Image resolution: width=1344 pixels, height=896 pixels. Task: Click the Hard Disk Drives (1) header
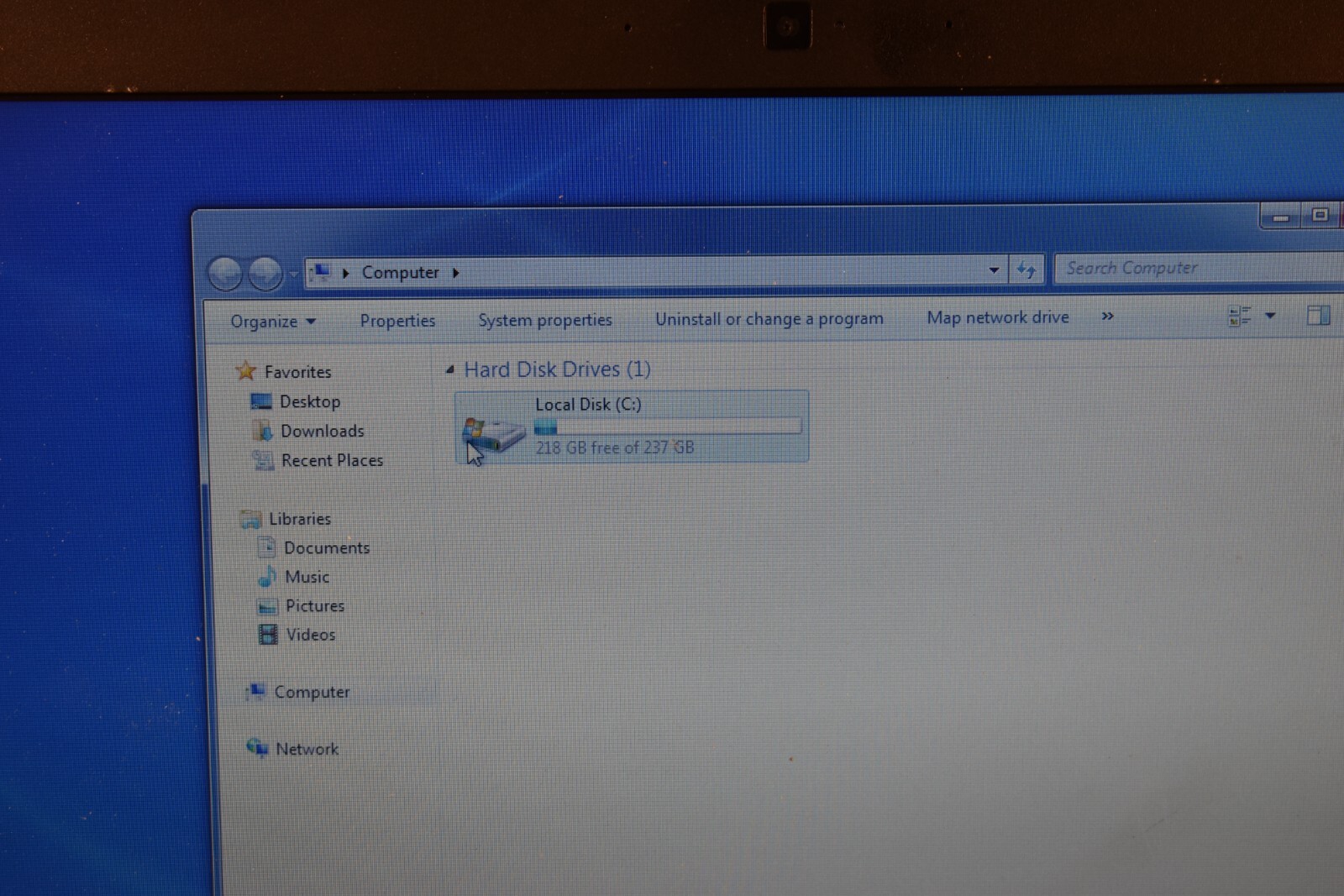coord(558,369)
